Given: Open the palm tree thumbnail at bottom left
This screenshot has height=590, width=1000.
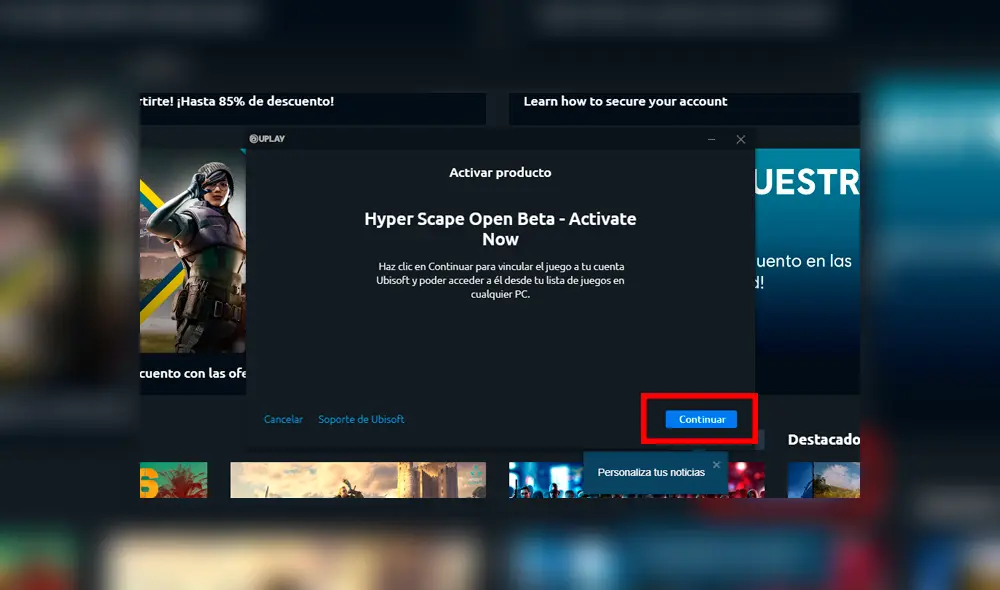Looking at the screenshot, I should click(x=173, y=480).
